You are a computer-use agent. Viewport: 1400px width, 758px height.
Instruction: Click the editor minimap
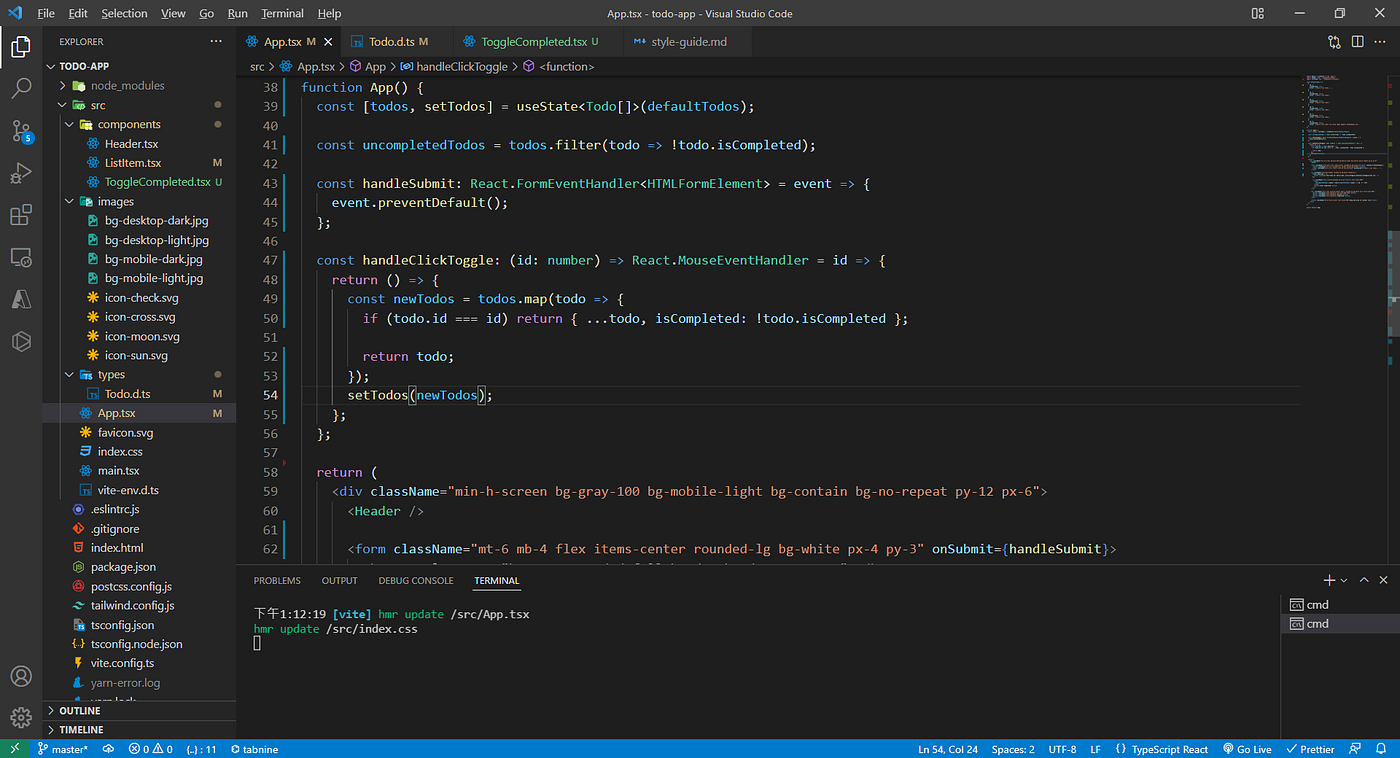(1342, 140)
